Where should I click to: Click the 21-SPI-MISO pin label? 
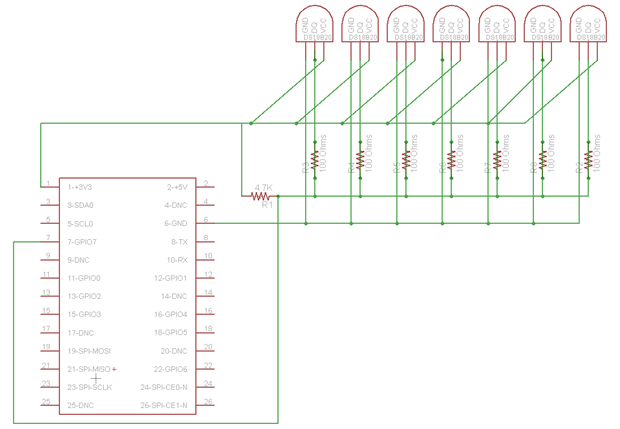tap(89, 369)
